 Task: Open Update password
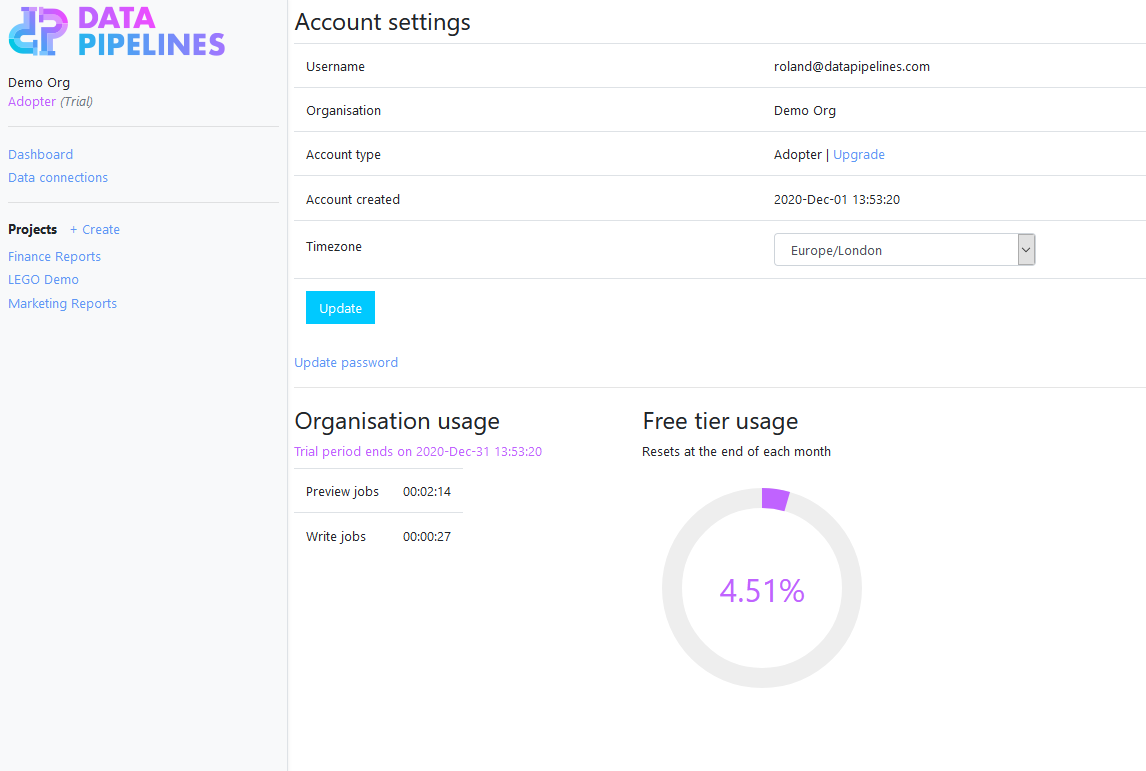coord(346,362)
